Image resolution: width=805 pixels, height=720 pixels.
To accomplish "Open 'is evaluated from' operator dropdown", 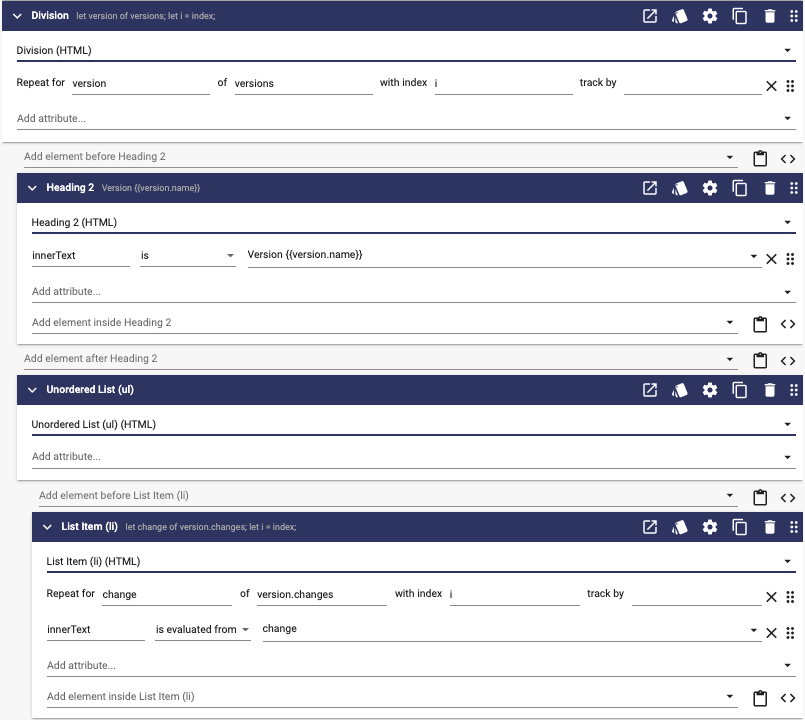I will coord(203,629).
